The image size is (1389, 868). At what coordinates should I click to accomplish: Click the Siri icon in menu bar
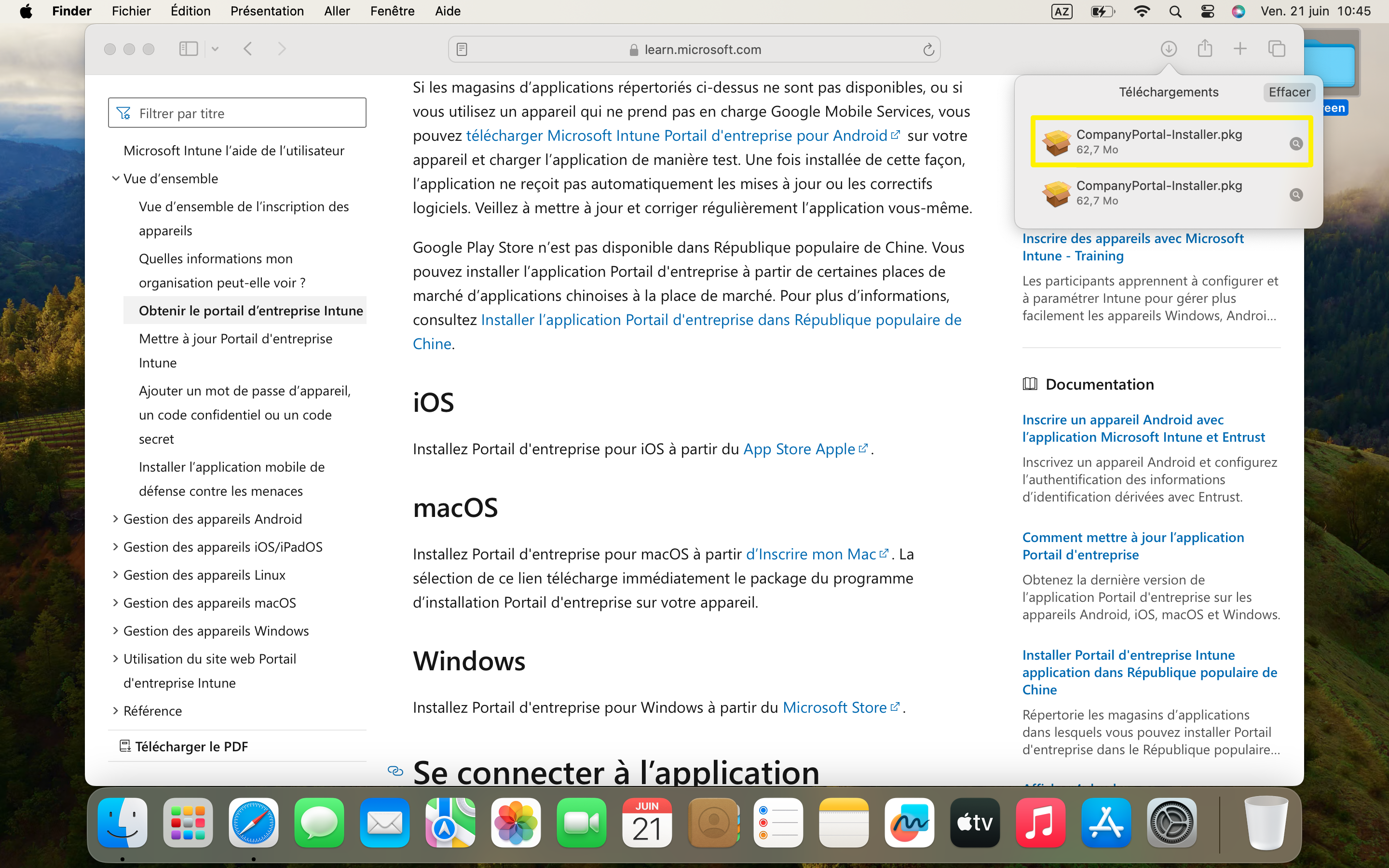click(1238, 11)
